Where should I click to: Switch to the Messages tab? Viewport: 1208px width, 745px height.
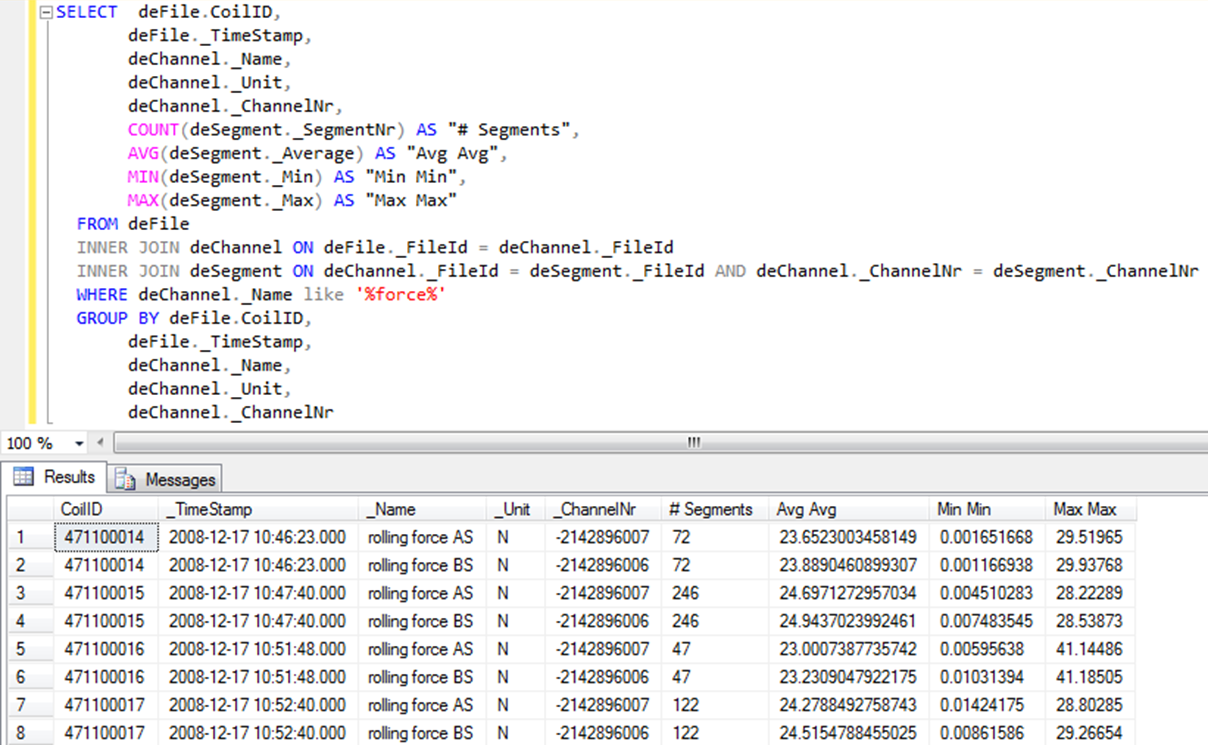click(x=165, y=479)
